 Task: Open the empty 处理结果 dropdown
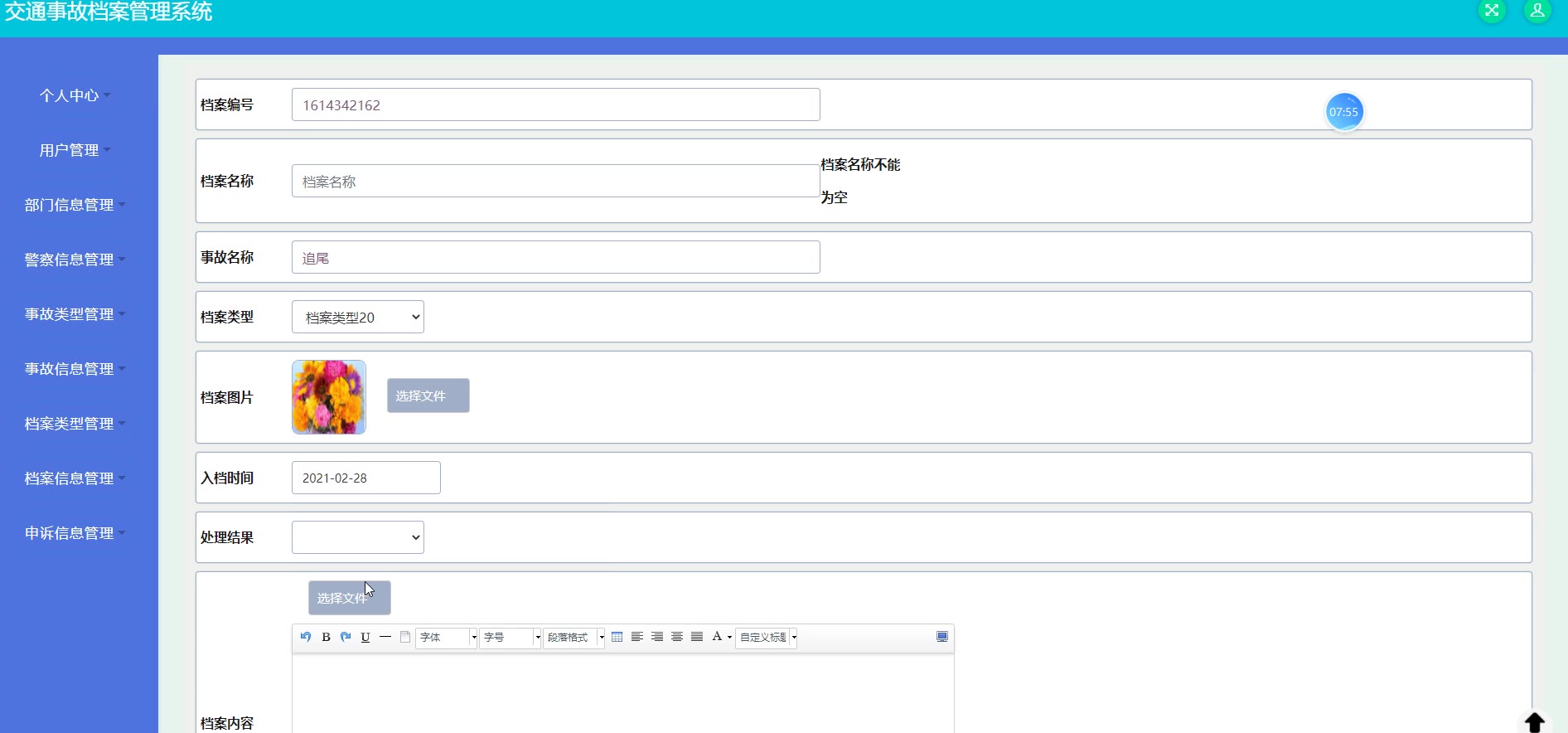pos(358,537)
